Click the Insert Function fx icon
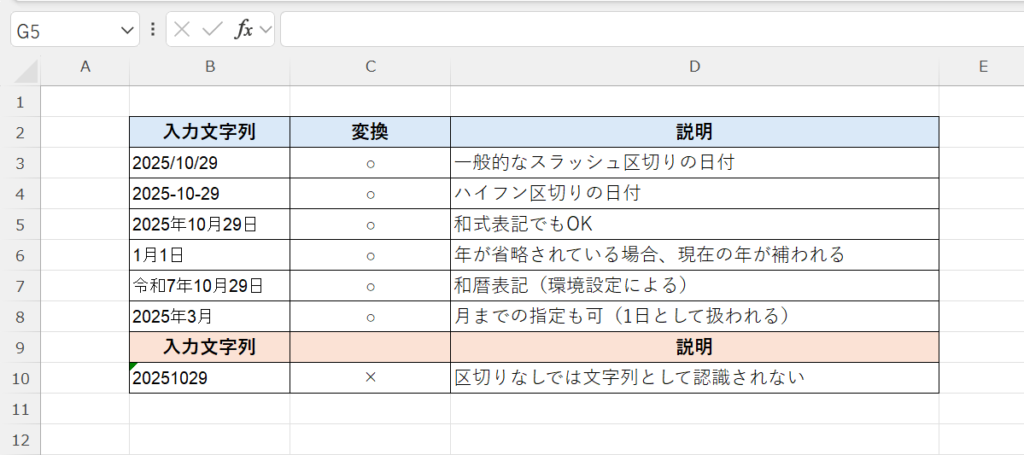The width and height of the screenshot is (1024, 455). click(x=243, y=30)
